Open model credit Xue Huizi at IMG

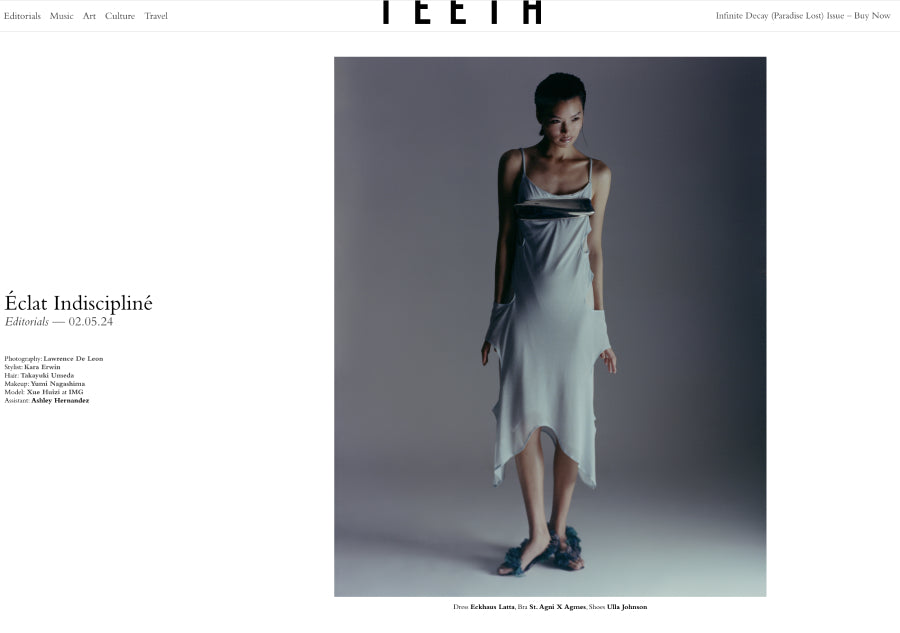tap(55, 392)
